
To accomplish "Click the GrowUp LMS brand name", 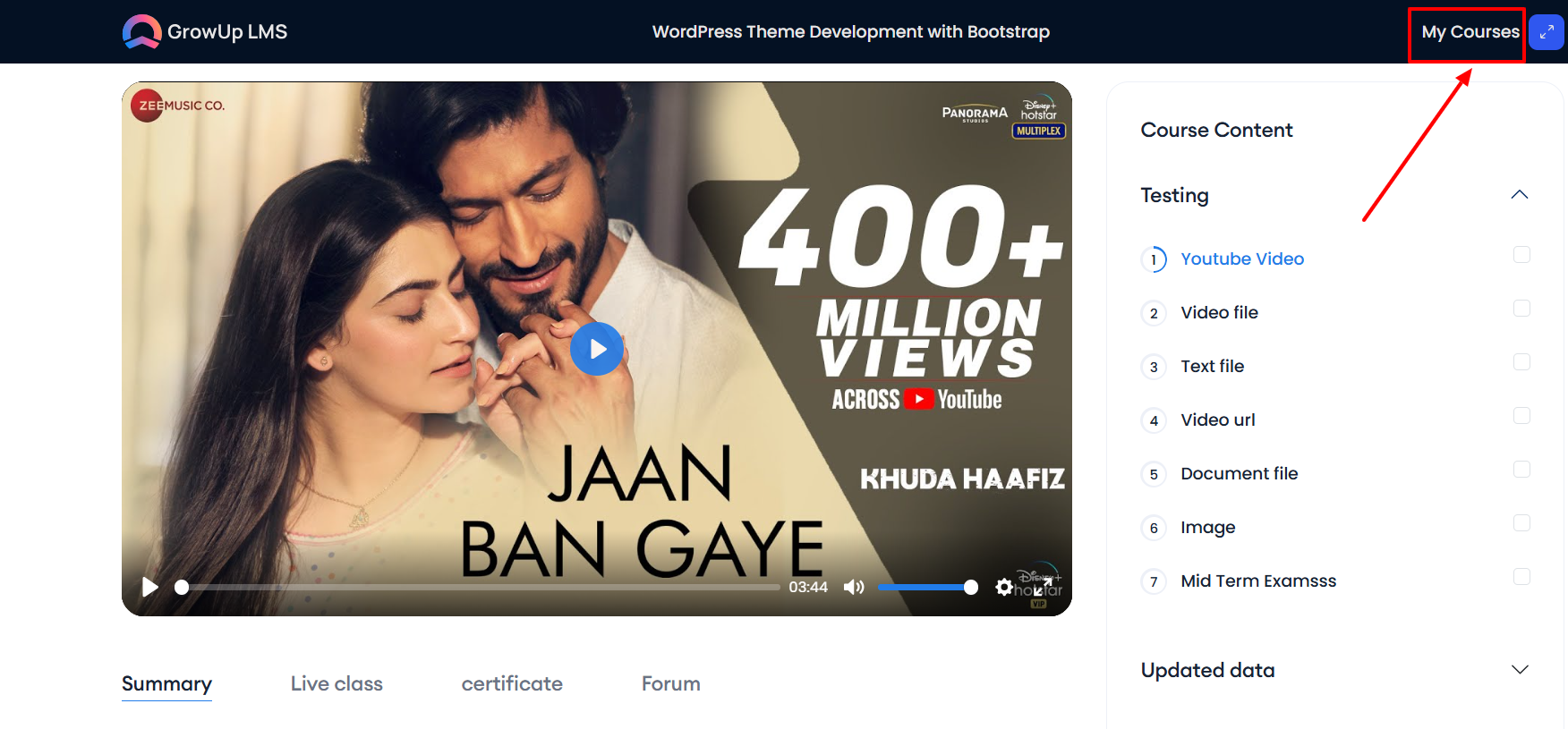I will [x=227, y=32].
